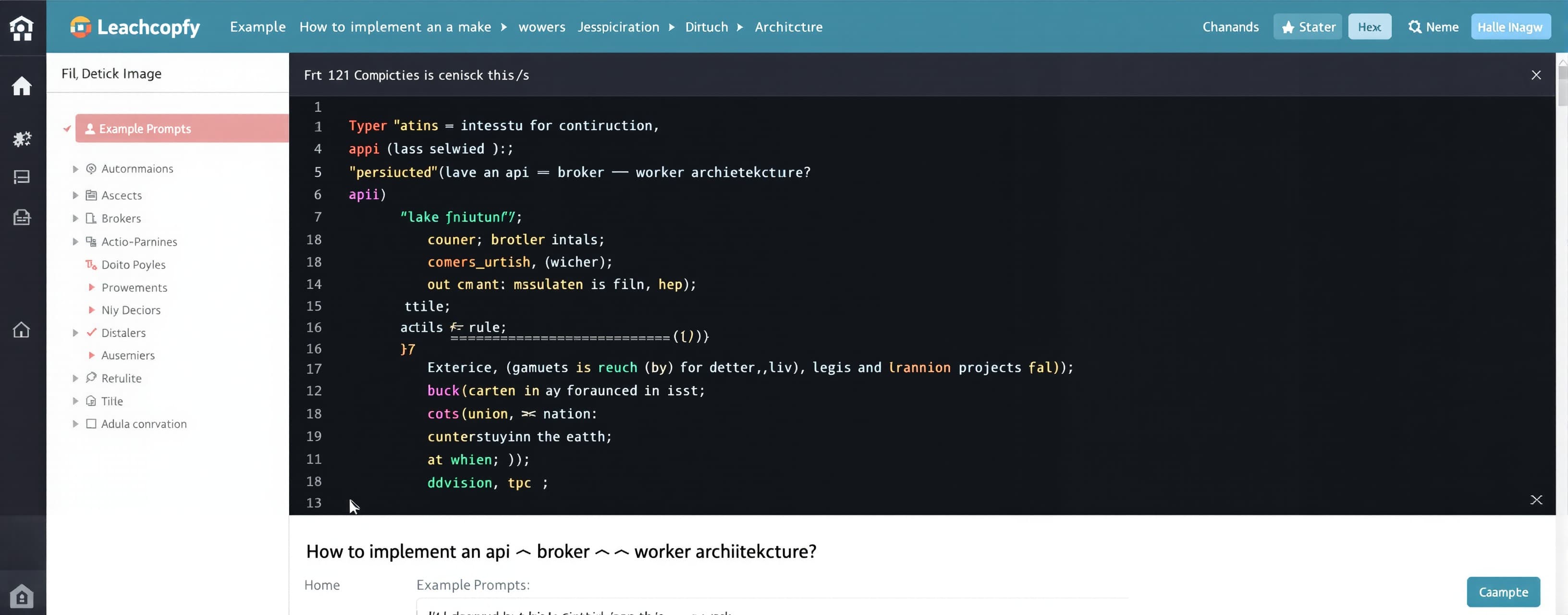The image size is (1568, 615).
Task: Click the Halle INagw button
Action: pos(1510,27)
